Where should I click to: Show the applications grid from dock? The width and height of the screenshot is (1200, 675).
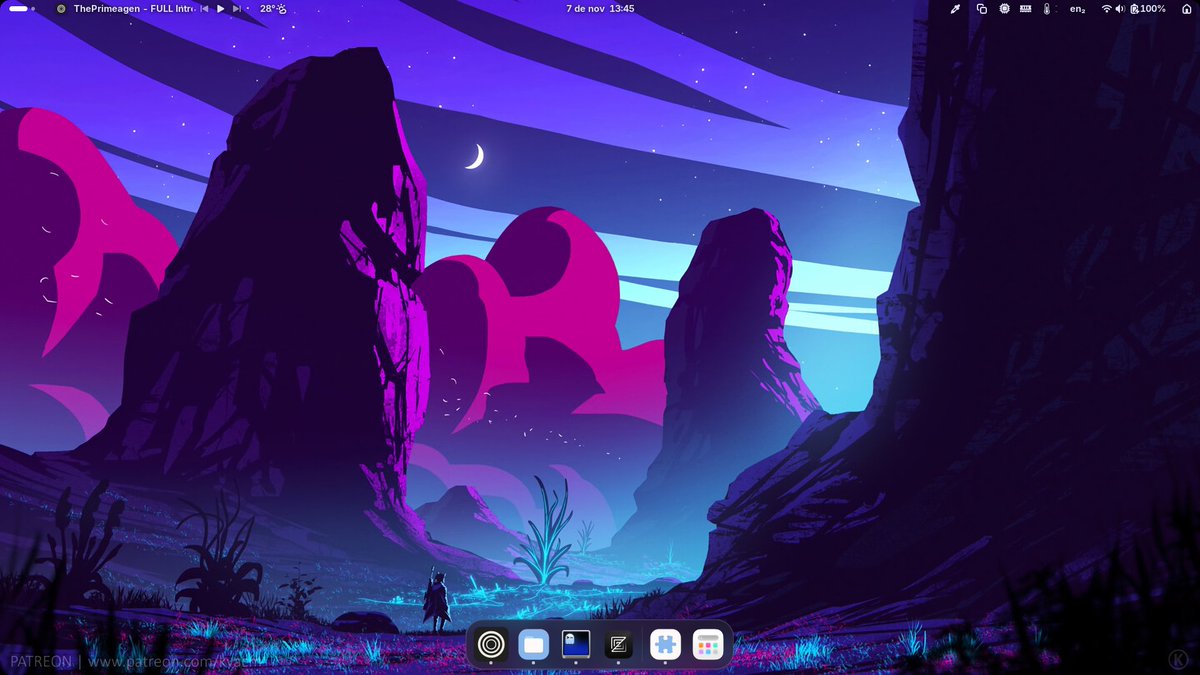point(708,644)
